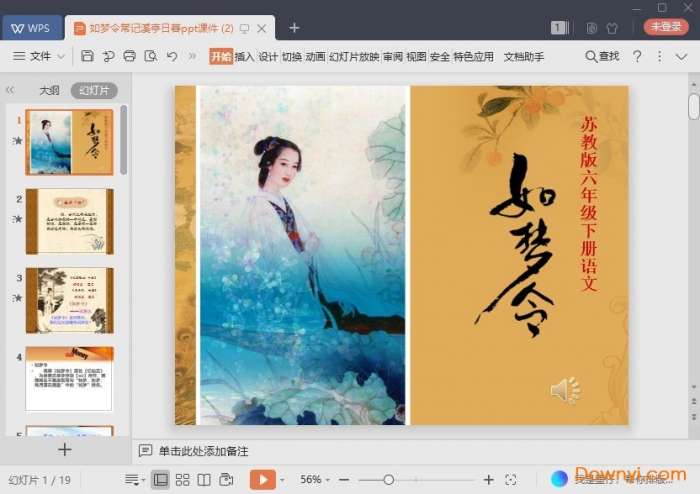
Task: Close the document tab 如梦令
Action: [x=262, y=29]
